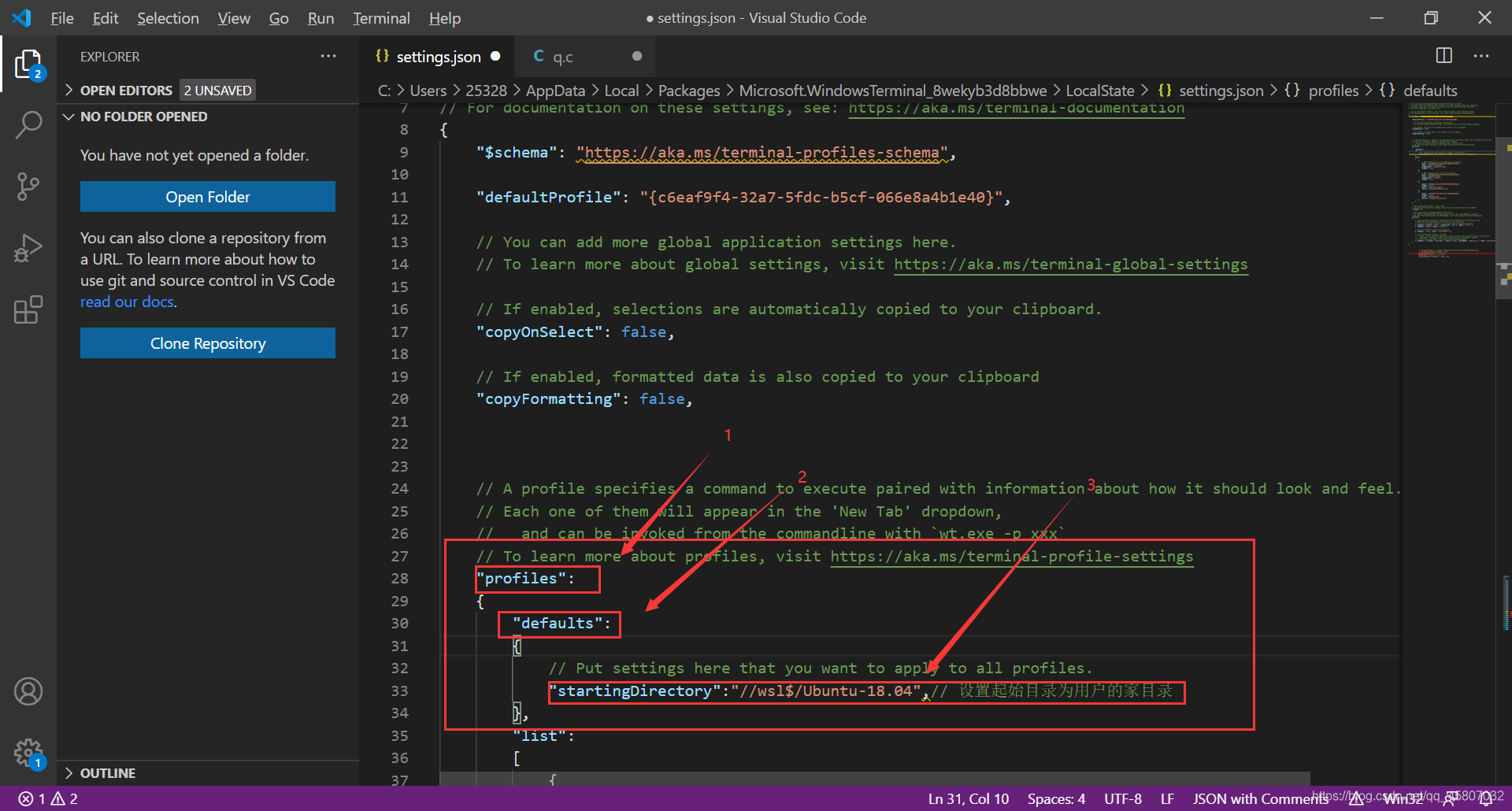This screenshot has height=811, width=1512.
Task: Open the Explorer view in activity bar
Action: click(x=28, y=64)
